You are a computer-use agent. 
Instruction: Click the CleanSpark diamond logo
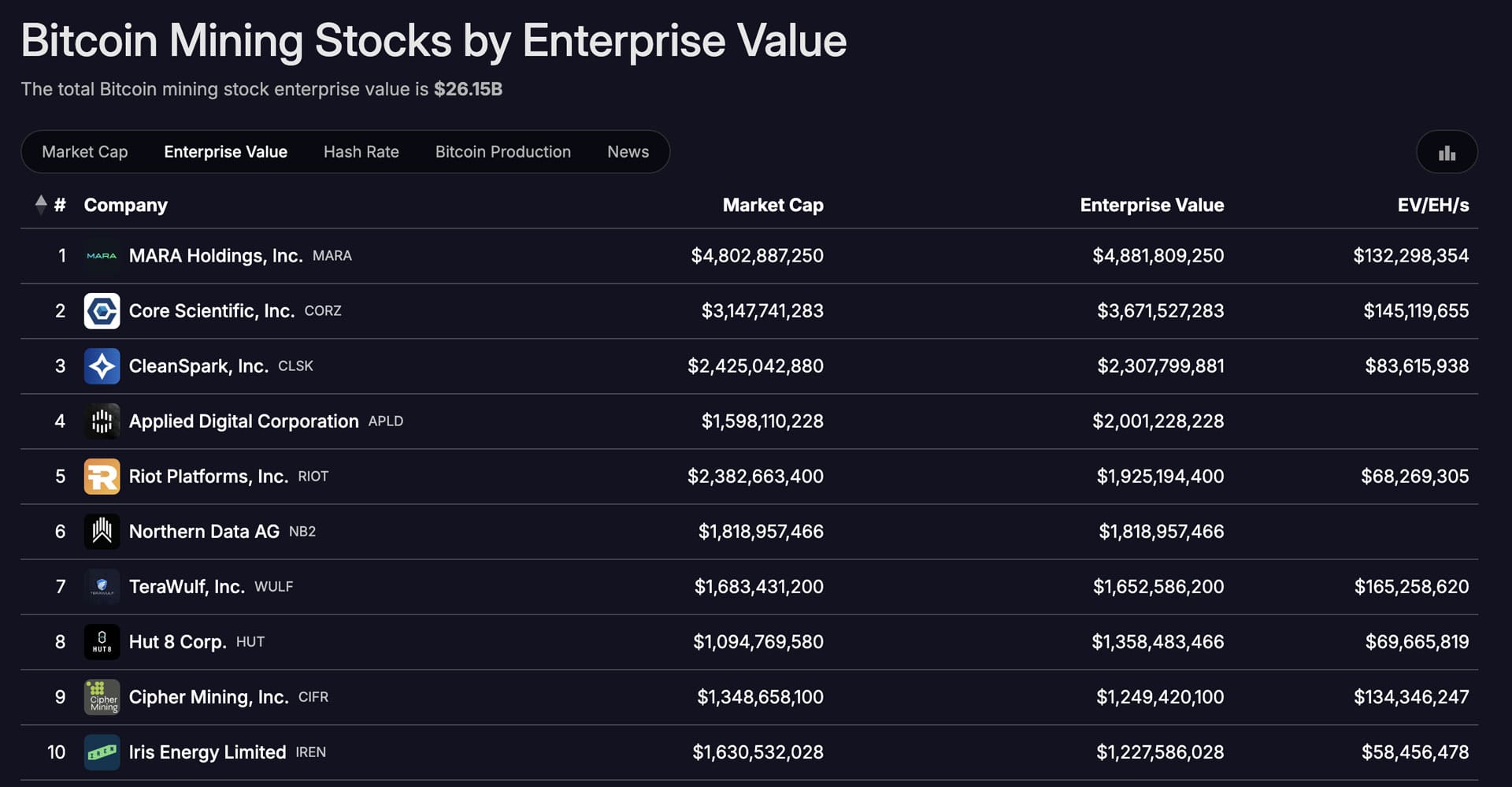[102, 366]
